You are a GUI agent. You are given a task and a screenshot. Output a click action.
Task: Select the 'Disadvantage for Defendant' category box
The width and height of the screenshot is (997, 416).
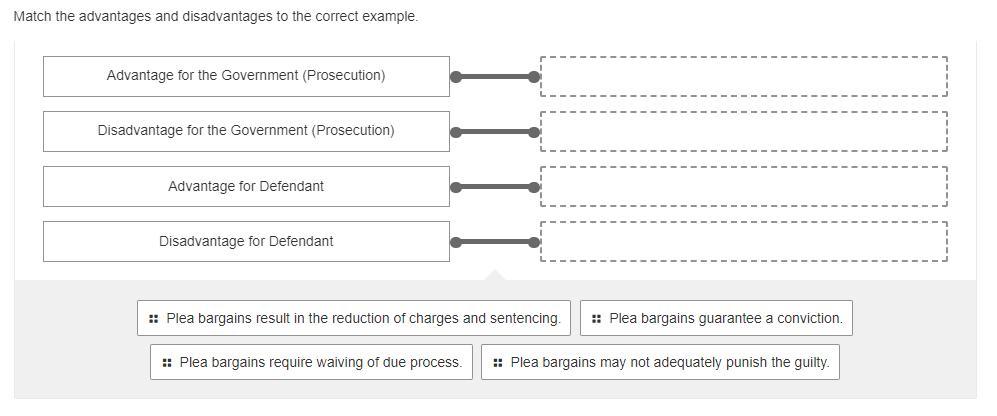[246, 242]
